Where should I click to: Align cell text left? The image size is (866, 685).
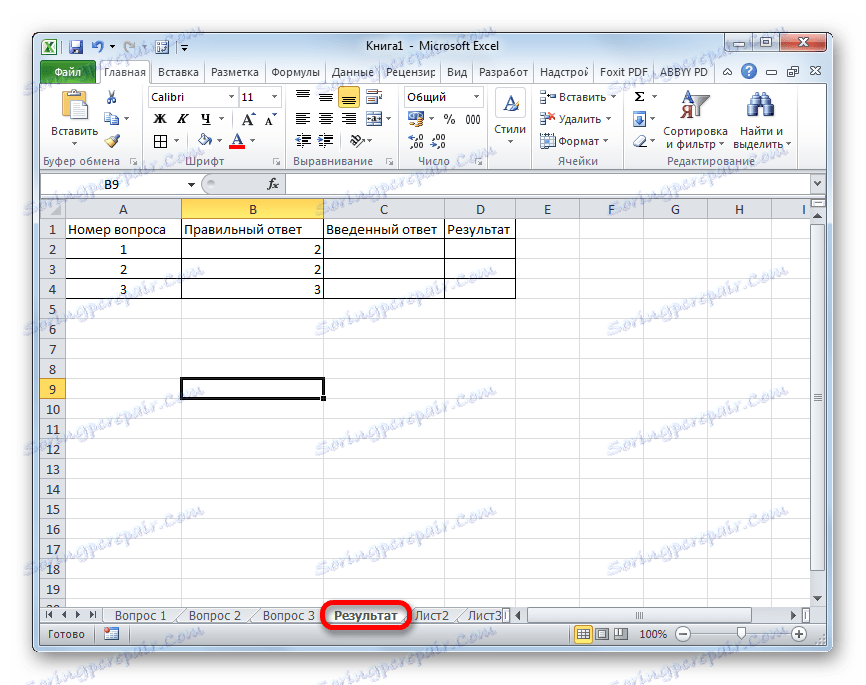click(x=303, y=118)
